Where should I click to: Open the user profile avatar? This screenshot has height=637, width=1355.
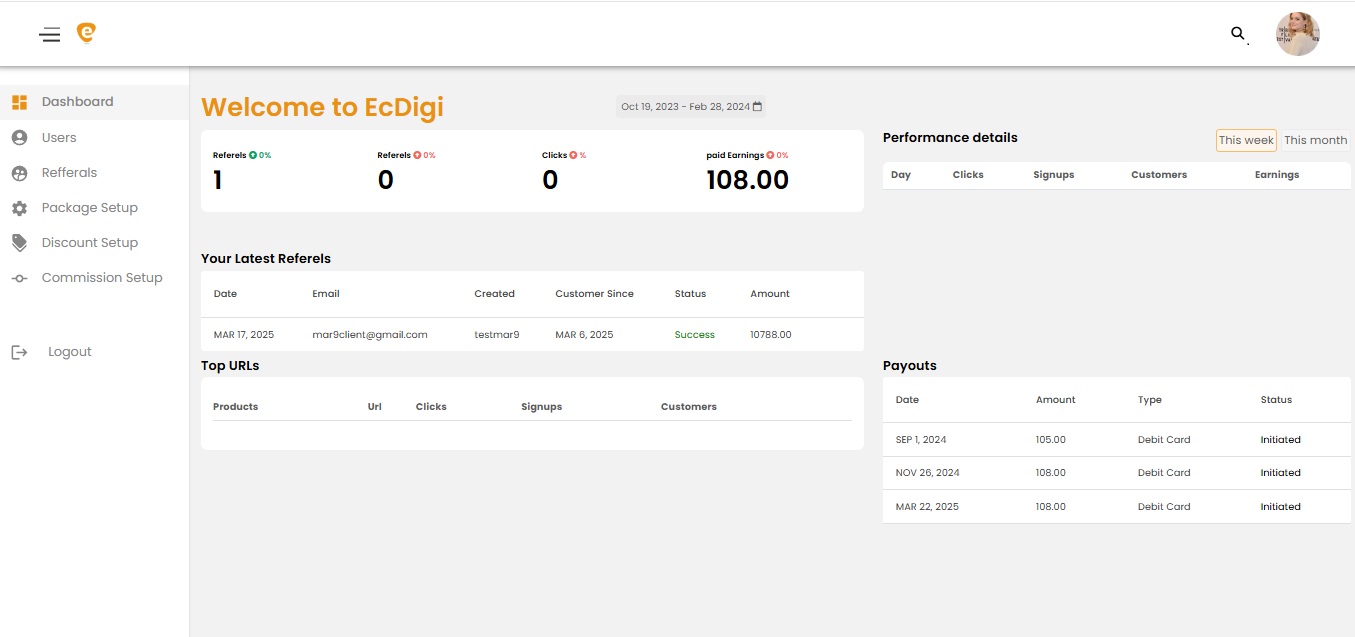[x=1297, y=34]
